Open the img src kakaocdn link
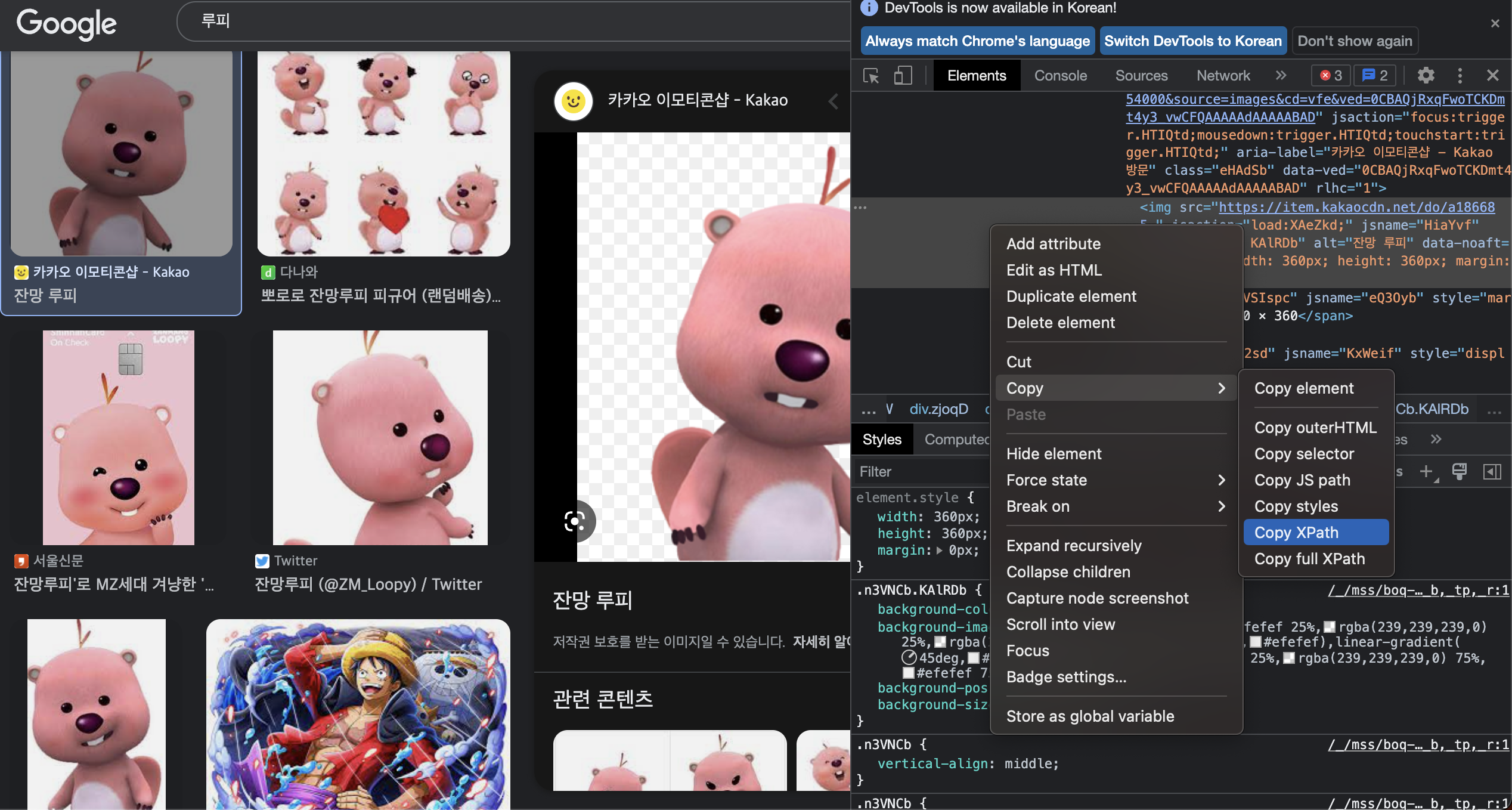1512x810 pixels. point(1356,207)
